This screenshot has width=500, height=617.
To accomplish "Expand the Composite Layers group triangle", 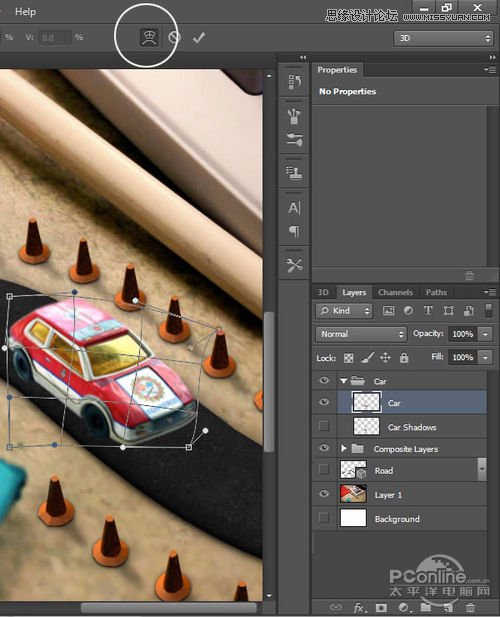I will point(343,448).
